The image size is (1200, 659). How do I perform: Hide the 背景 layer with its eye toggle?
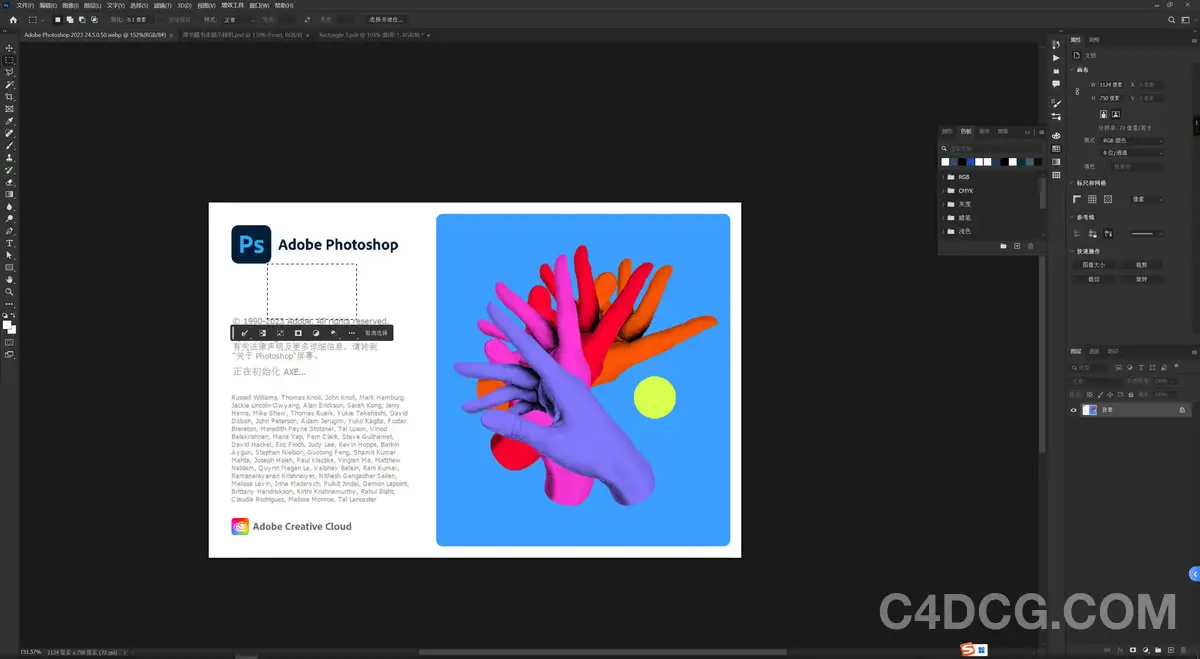pos(1072,410)
